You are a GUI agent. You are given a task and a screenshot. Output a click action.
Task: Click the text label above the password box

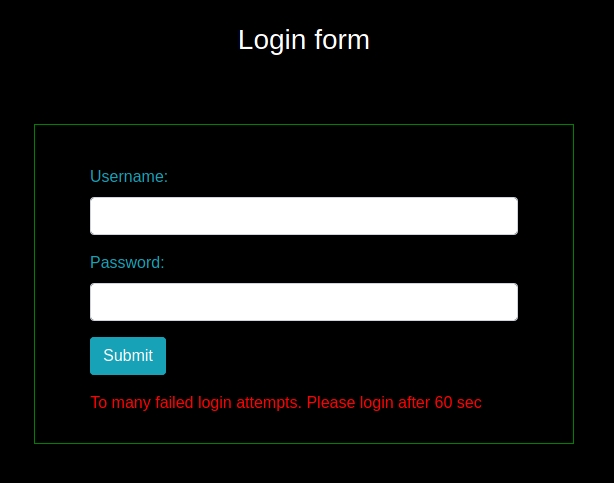[x=127, y=262]
